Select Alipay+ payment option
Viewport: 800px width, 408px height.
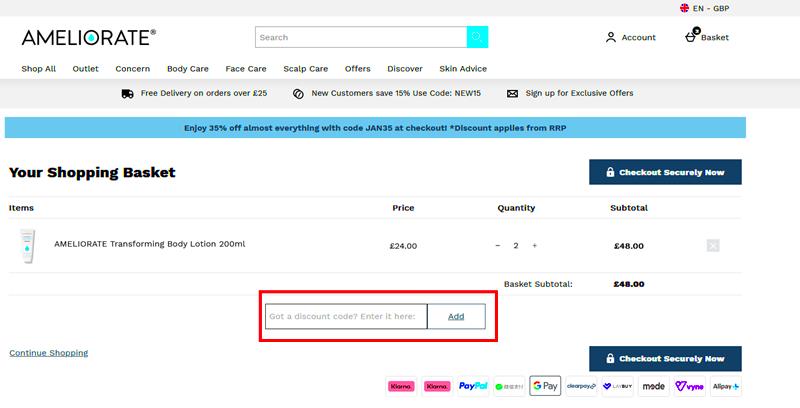pos(726,386)
